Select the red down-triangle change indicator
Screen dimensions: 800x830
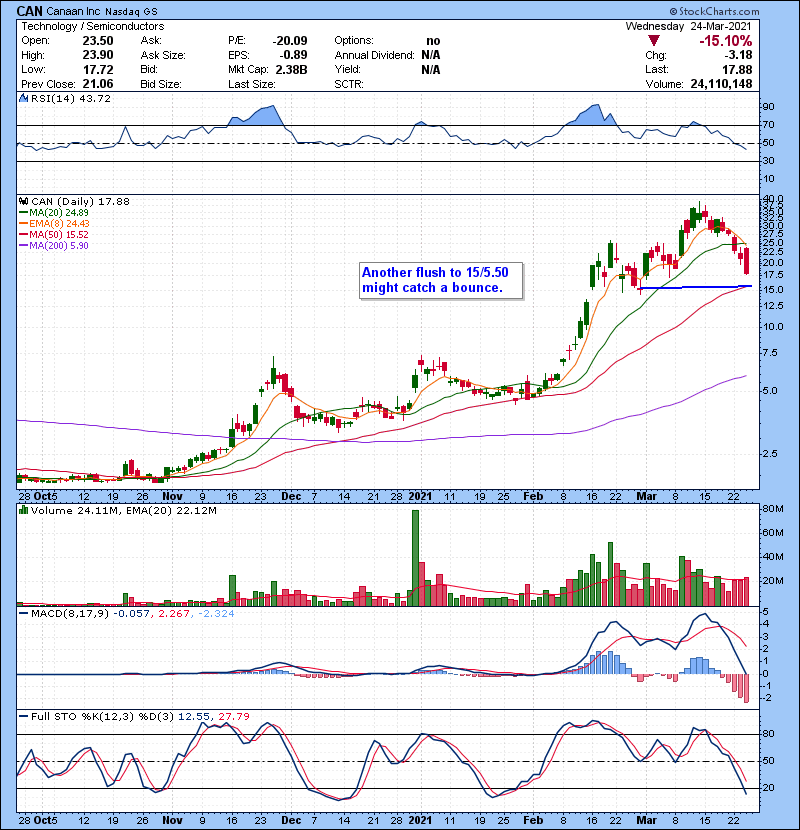(654, 41)
